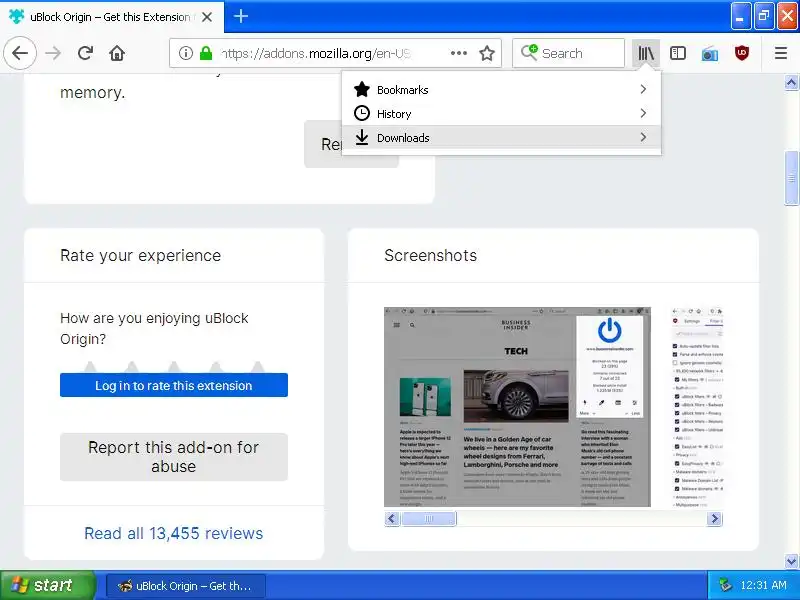
Task: Click the Rate your experience heading
Action: click(140, 255)
